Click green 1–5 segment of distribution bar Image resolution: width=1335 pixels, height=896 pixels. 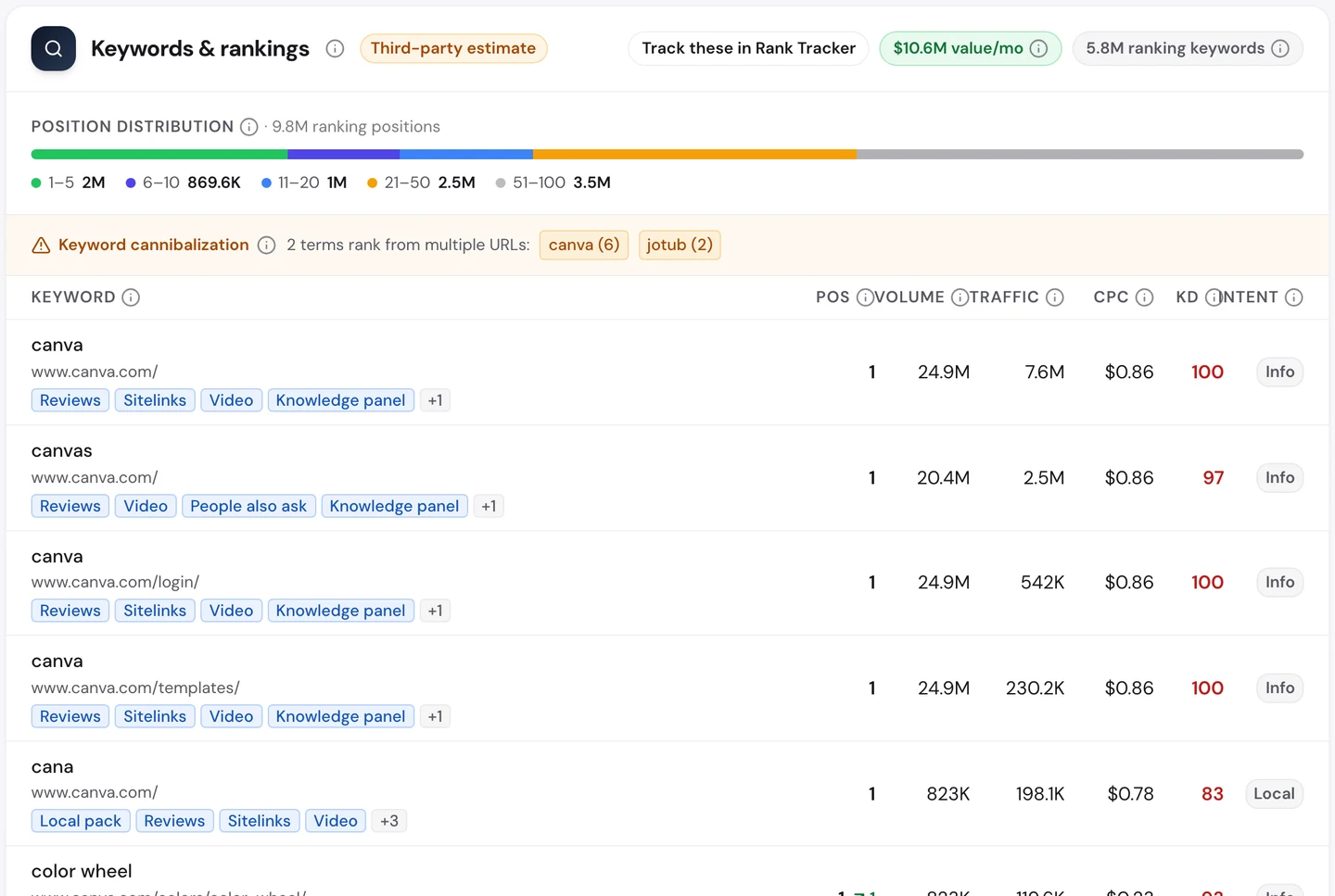click(159, 155)
